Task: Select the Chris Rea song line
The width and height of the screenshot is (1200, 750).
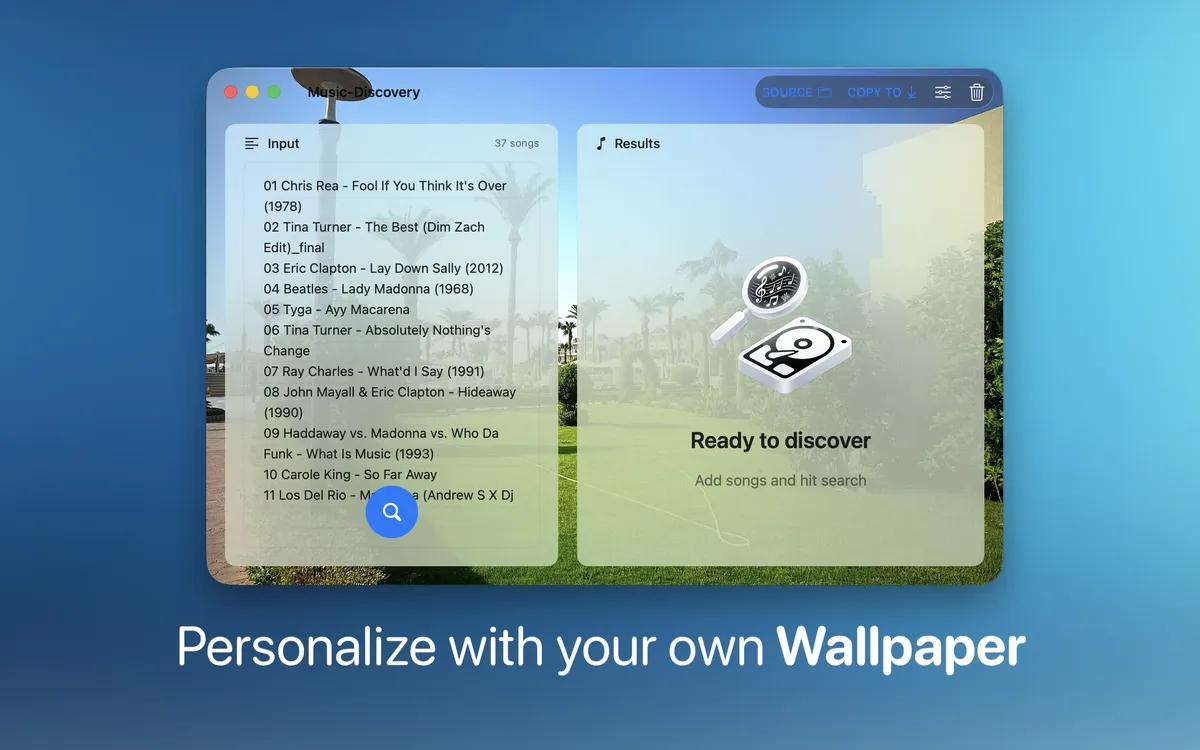Action: coord(385,186)
